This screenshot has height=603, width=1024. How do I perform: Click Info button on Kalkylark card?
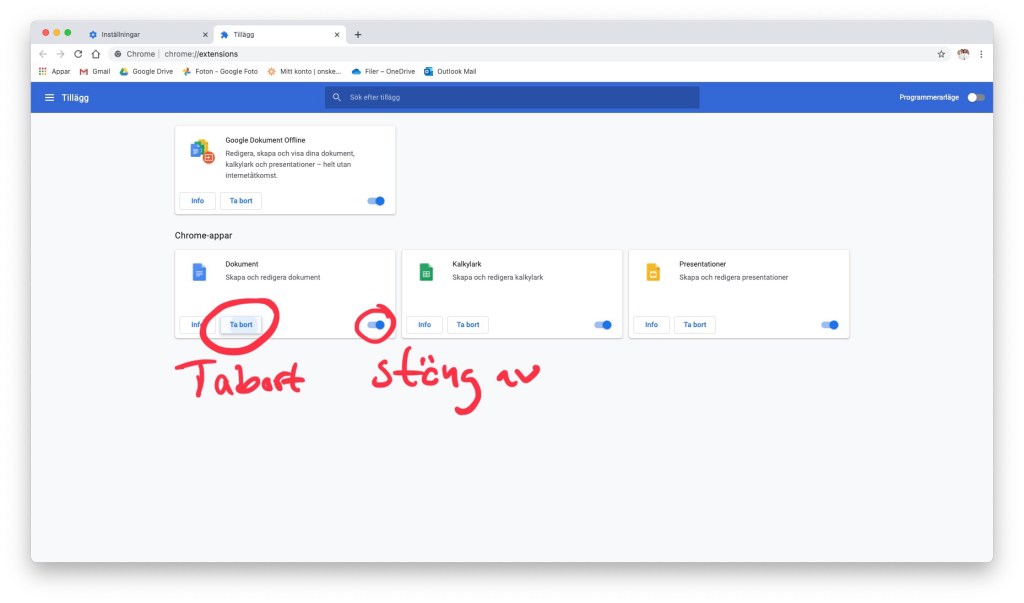pyautogui.click(x=424, y=325)
